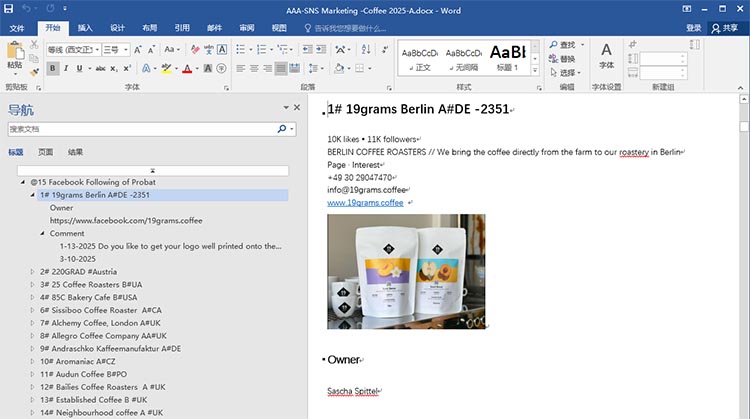Open line spacing dropdown
This screenshot has height=419, width=750.
point(322,68)
